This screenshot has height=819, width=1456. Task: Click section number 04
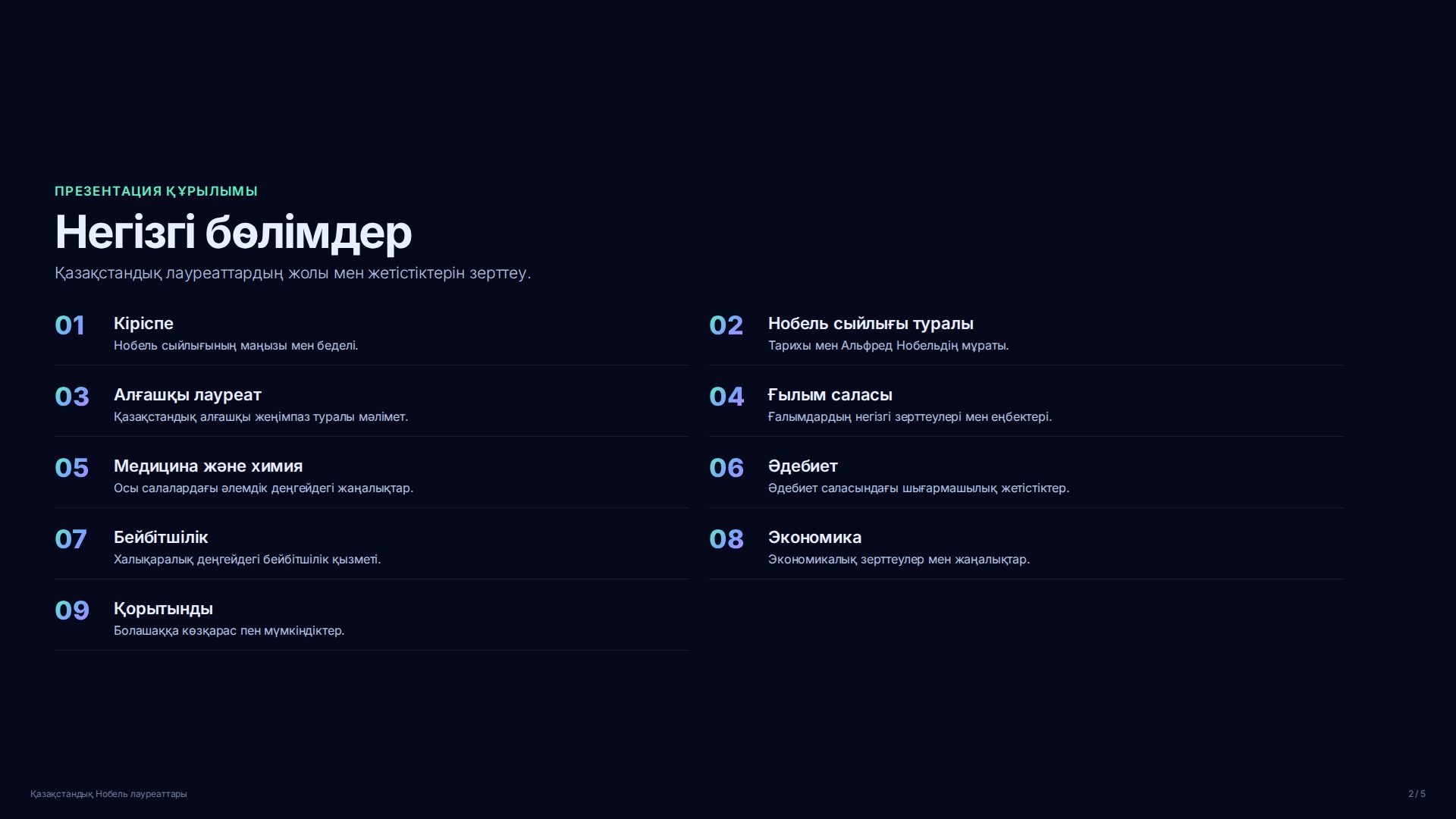tap(726, 397)
